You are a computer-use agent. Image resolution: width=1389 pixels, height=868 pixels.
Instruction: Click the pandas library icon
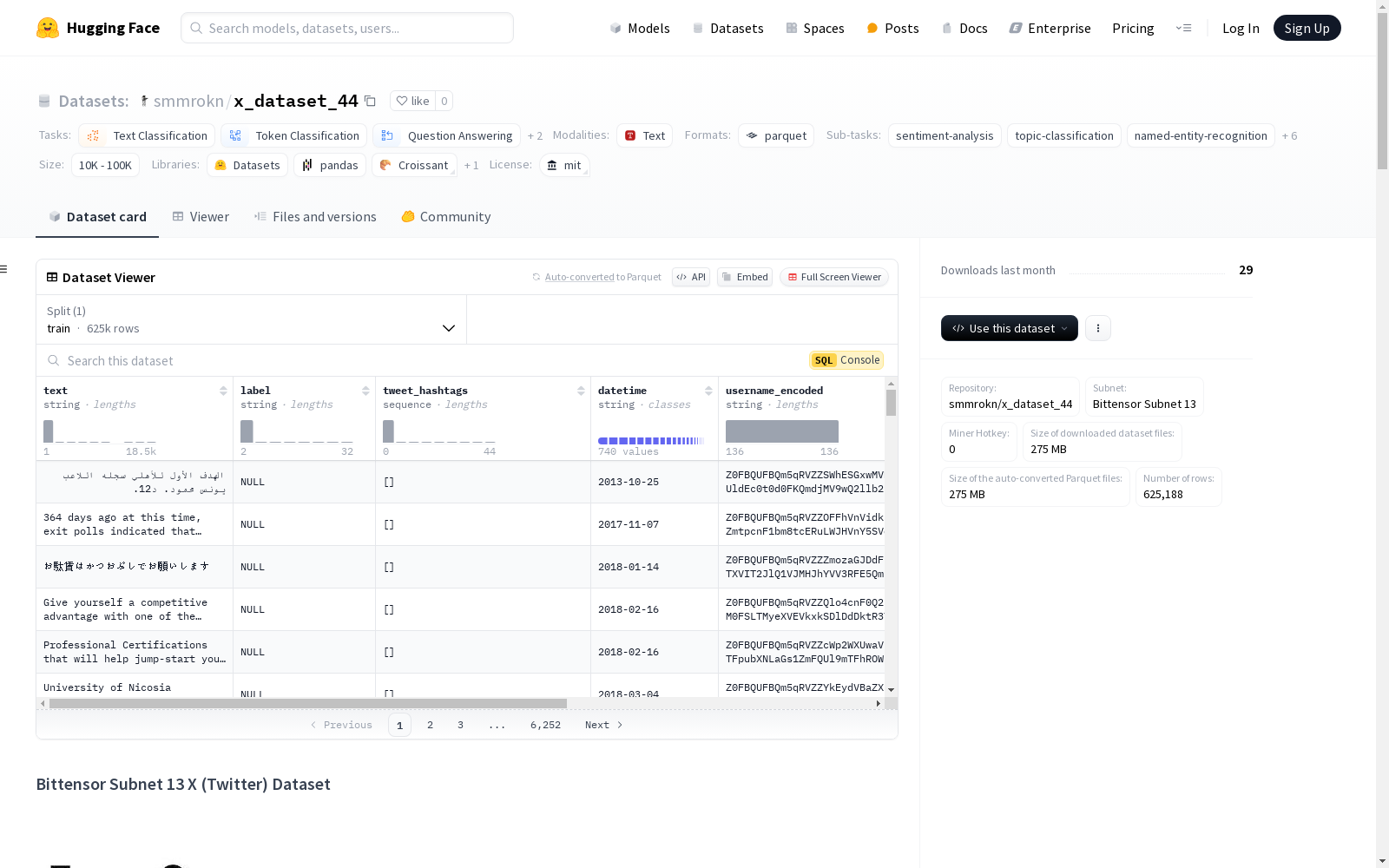pyautogui.click(x=307, y=165)
